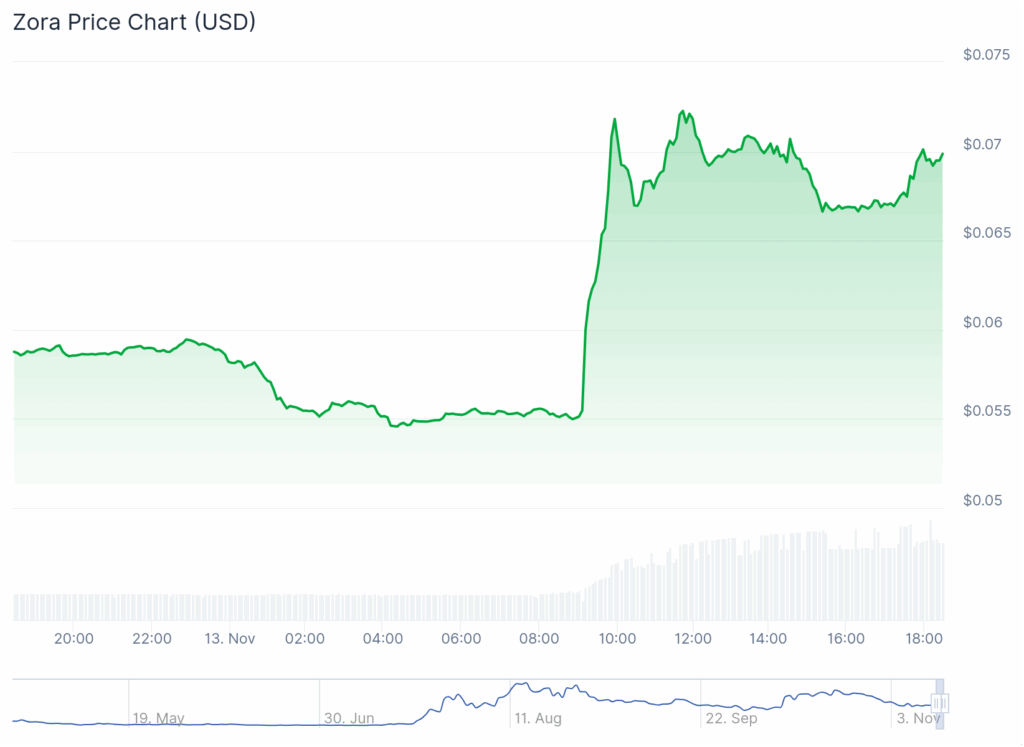Click the 04:00 time axis label
This screenshot has width=1024, height=747.
pyautogui.click(x=383, y=639)
